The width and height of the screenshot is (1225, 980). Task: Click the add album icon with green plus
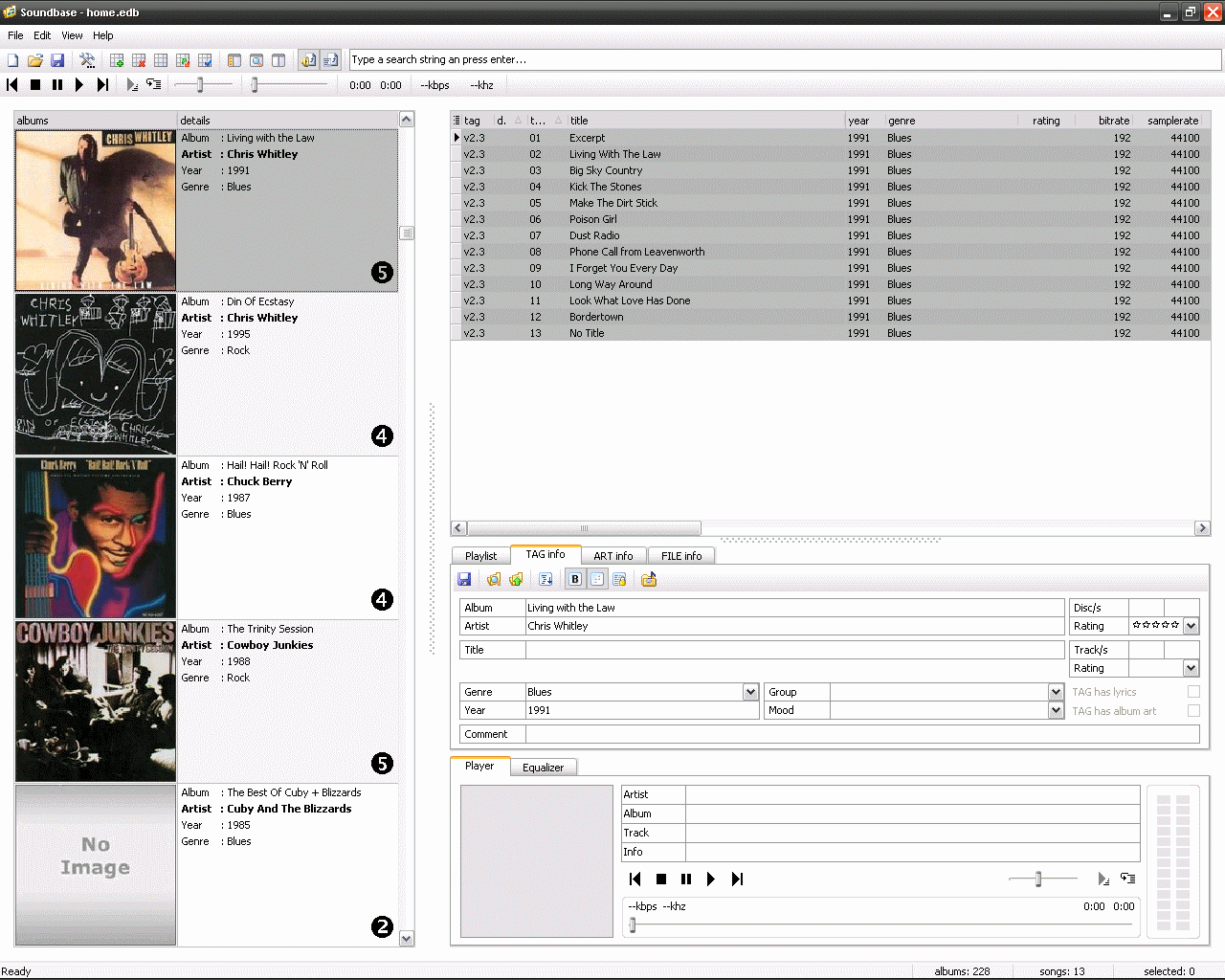tap(117, 60)
